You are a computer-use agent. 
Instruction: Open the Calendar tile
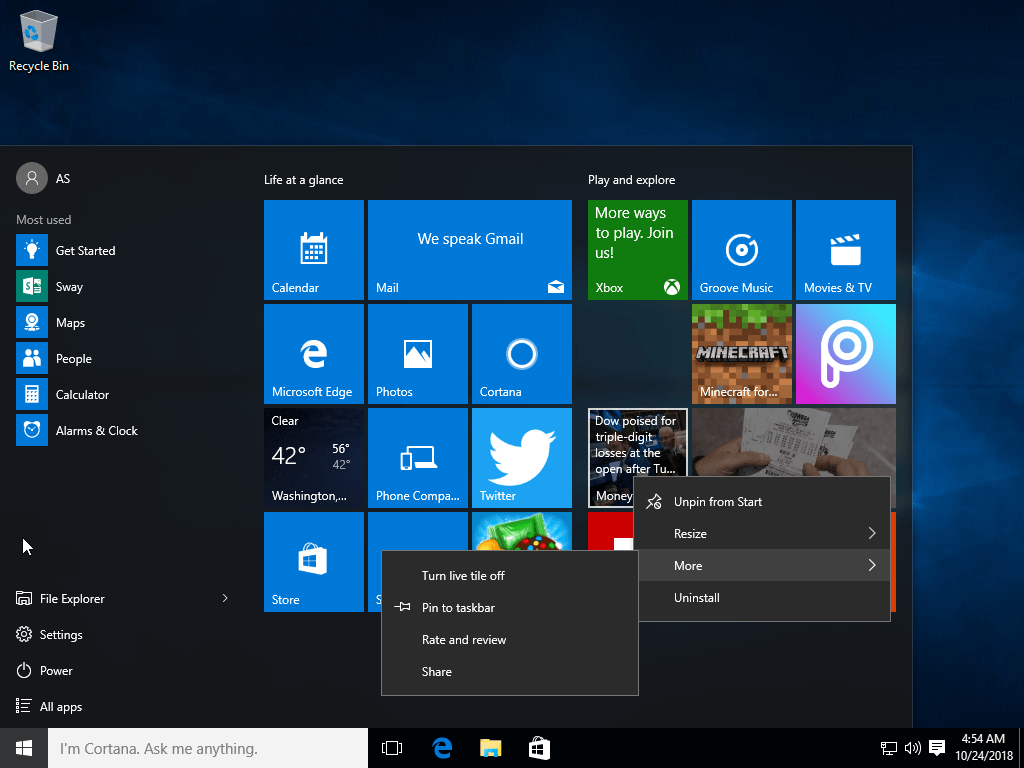tap(313, 249)
